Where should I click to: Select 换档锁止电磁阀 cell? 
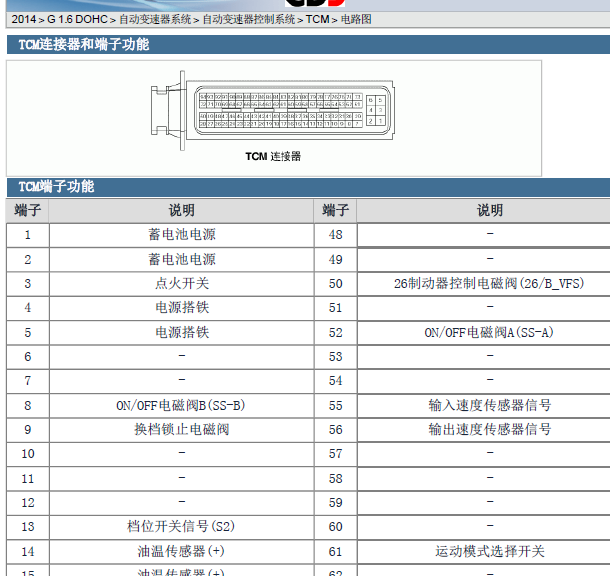[x=182, y=430]
